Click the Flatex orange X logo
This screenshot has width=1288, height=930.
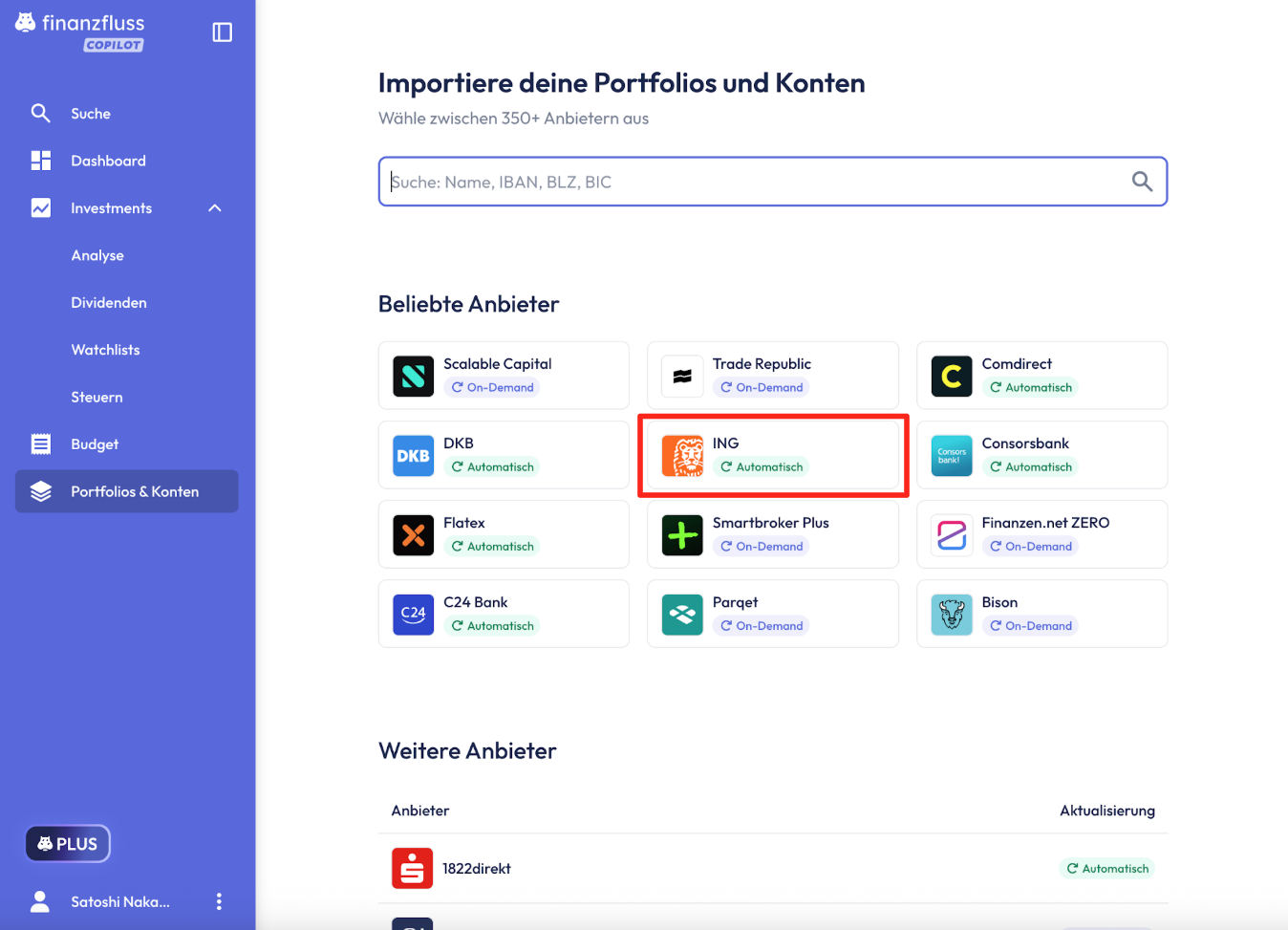click(413, 535)
